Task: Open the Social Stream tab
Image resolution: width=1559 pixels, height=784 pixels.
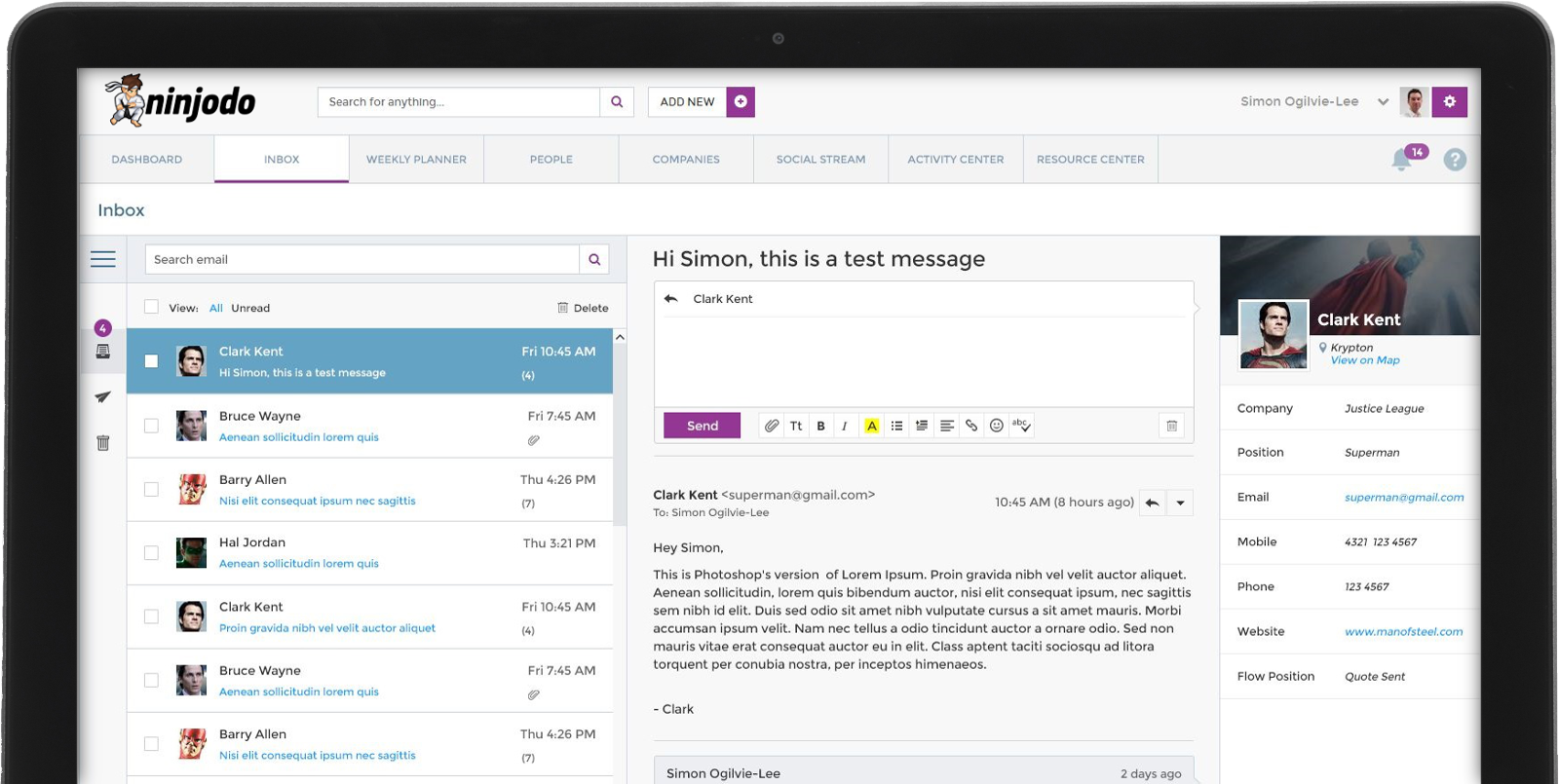Action: pos(820,160)
